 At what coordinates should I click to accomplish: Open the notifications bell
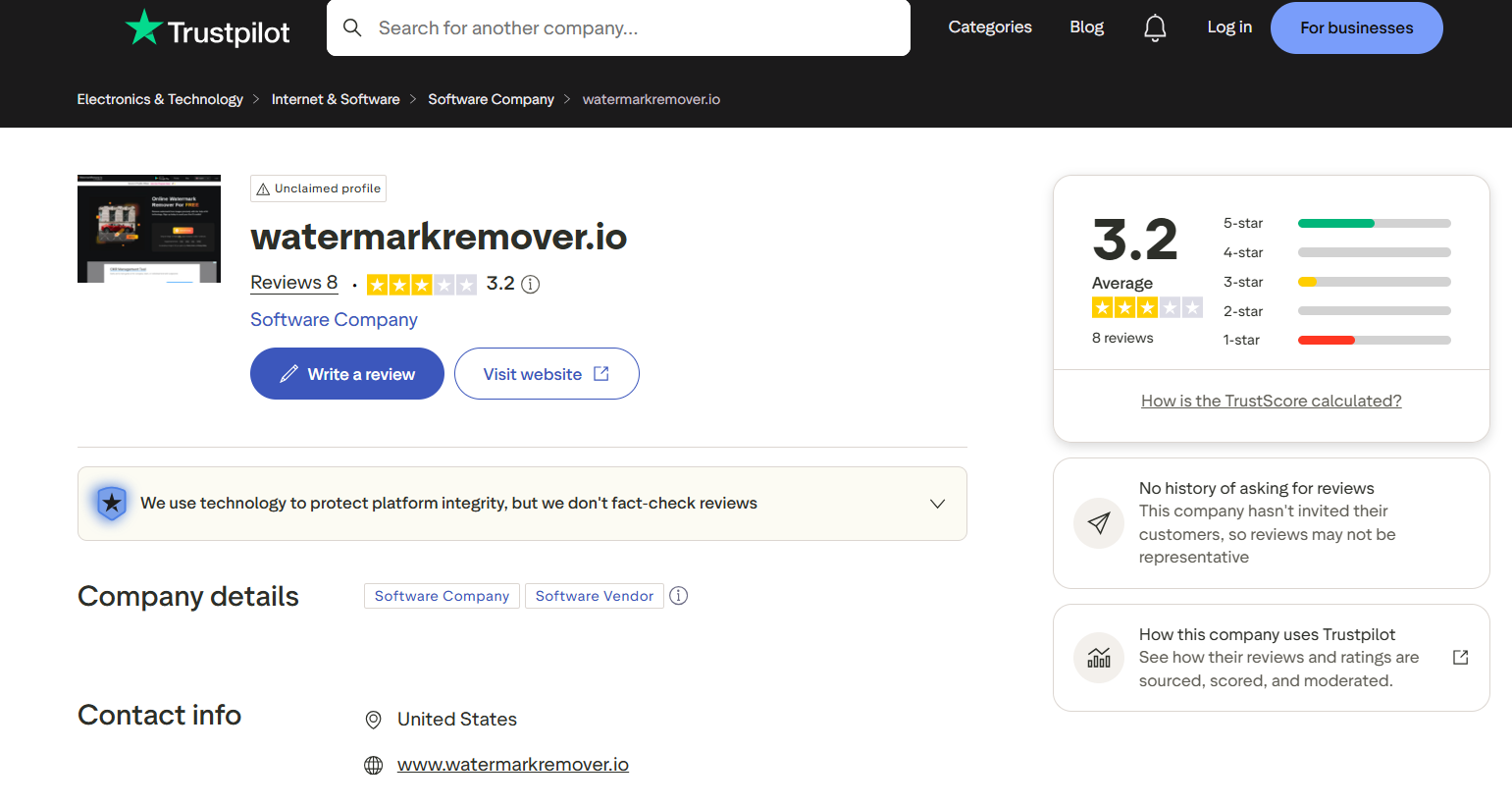click(1155, 28)
